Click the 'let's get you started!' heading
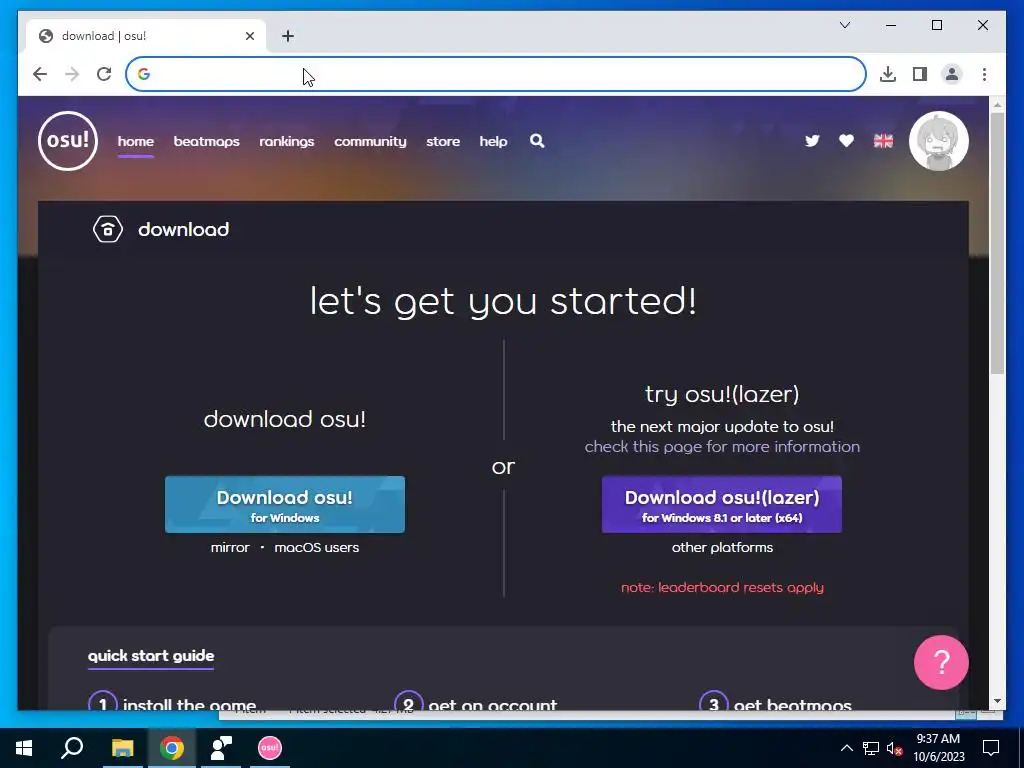 pyautogui.click(x=503, y=301)
